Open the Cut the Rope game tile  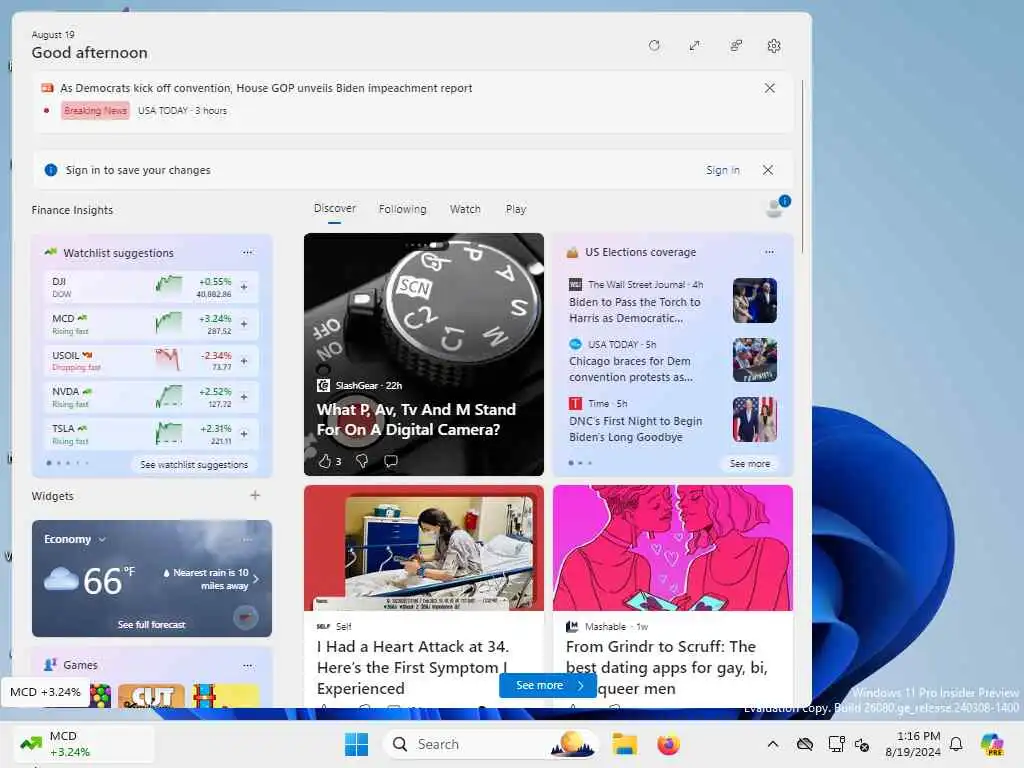point(152,696)
